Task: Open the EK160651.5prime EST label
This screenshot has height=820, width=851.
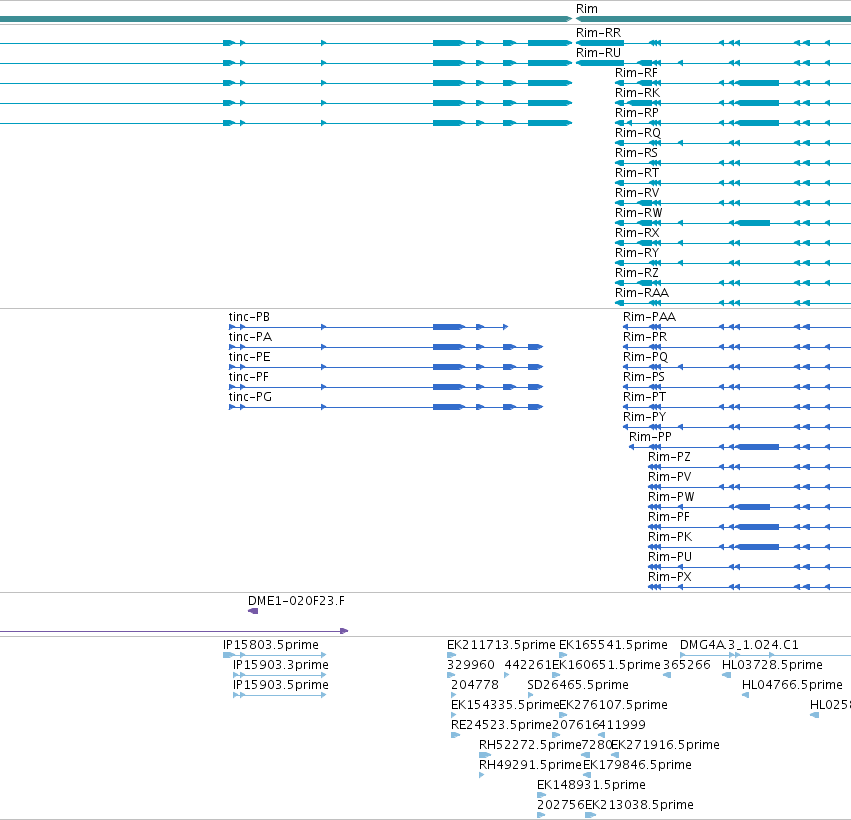Action: coord(606,665)
